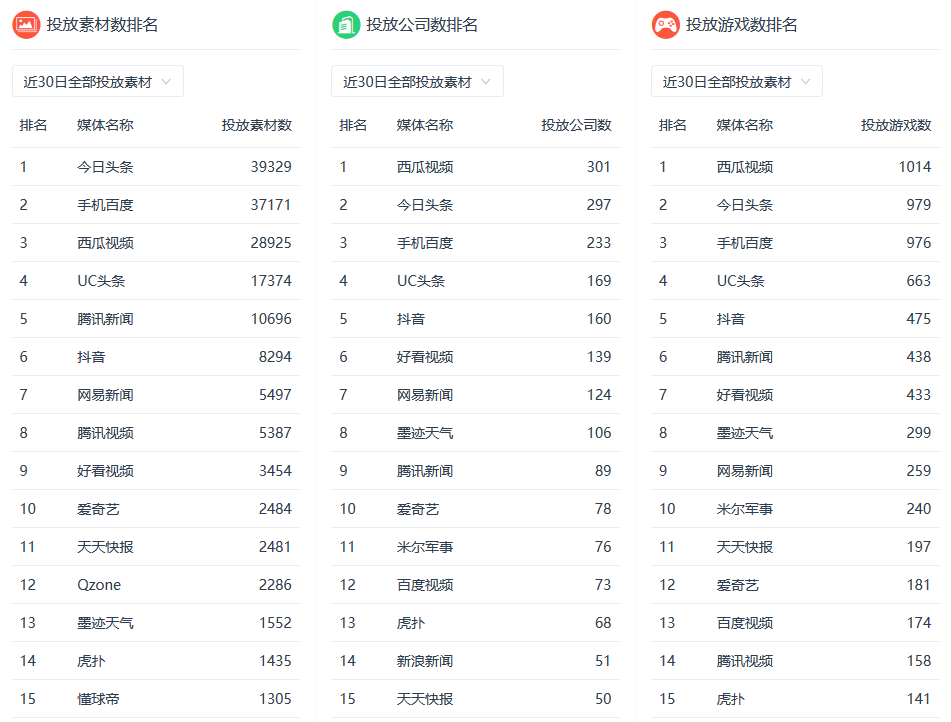The height and width of the screenshot is (722, 951).
Task: Click the game controller icon beside 投放游戏数排名
Action: (665, 25)
